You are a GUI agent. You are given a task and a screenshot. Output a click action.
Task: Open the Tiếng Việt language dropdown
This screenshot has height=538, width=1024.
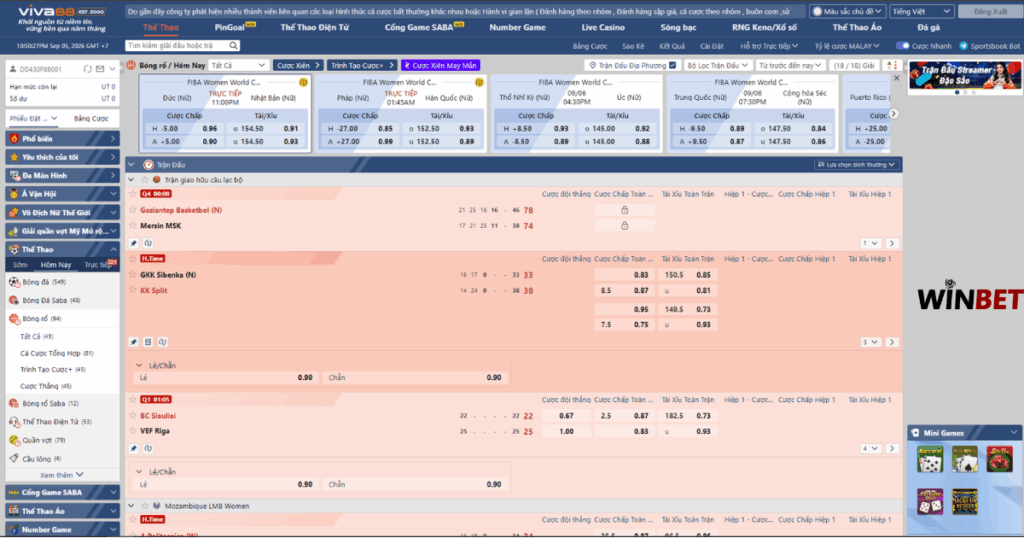(x=922, y=11)
